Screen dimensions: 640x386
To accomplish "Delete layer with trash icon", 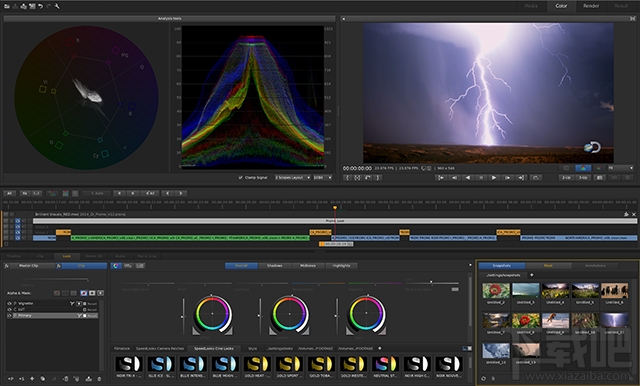I will pyautogui.click(x=99, y=379).
